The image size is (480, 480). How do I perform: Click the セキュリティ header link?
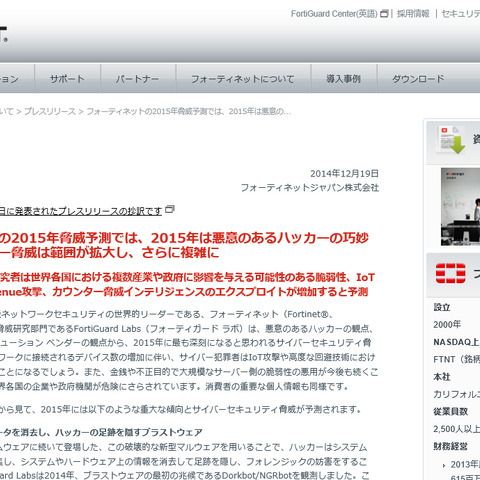461,14
